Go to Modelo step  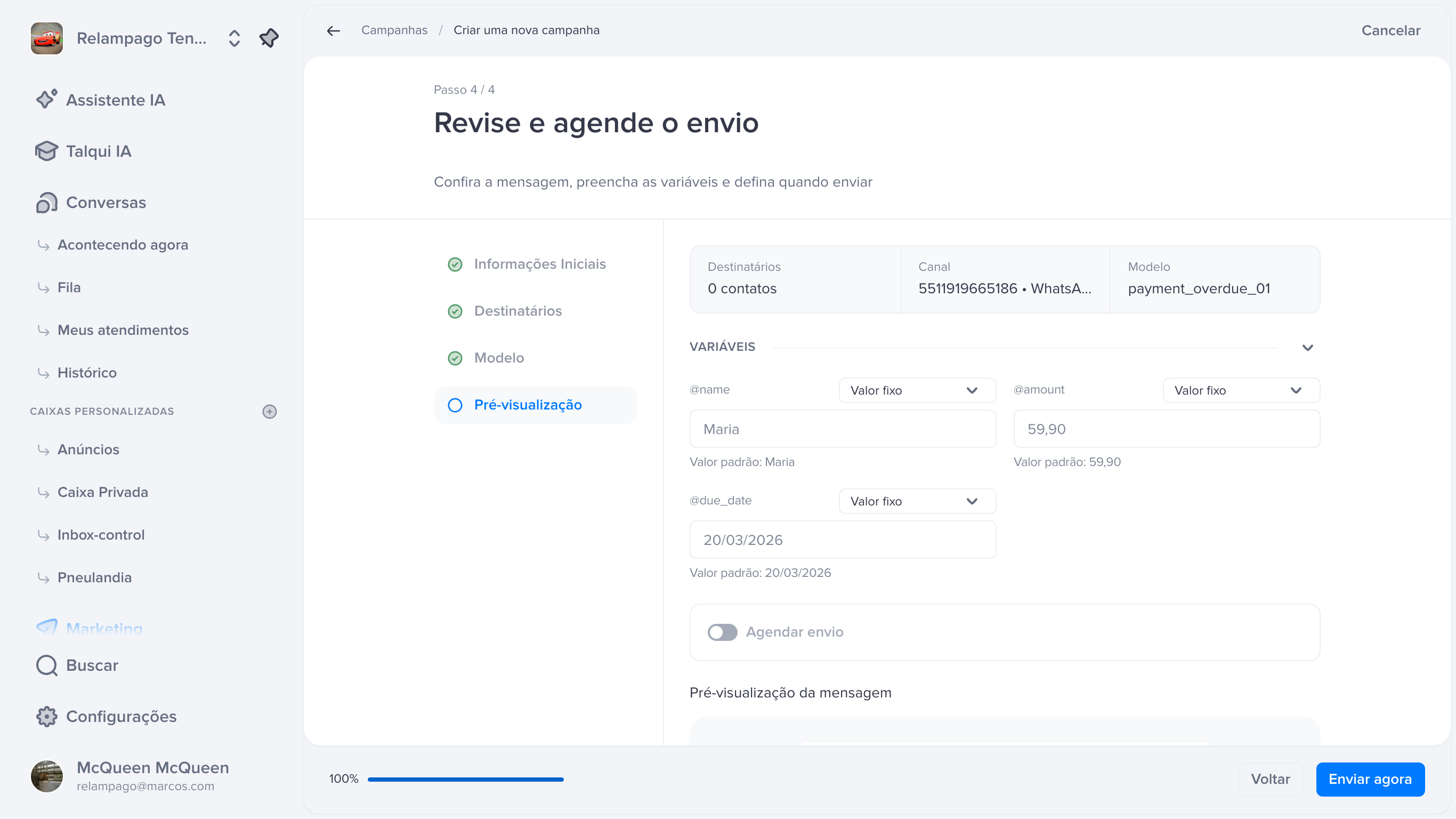(536, 358)
